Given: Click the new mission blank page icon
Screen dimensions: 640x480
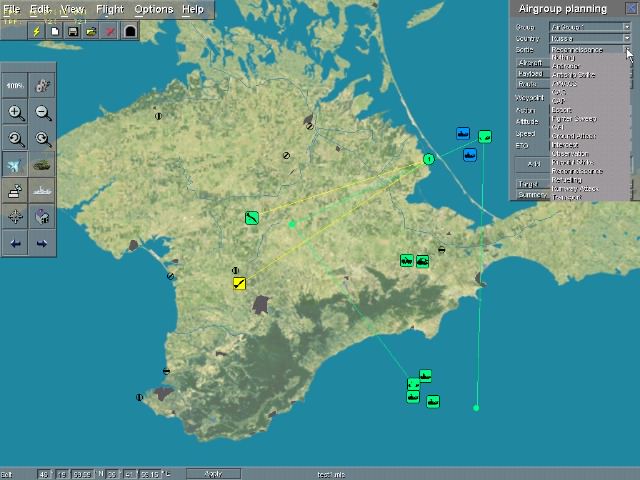Looking at the screenshot, I should [x=55, y=31].
